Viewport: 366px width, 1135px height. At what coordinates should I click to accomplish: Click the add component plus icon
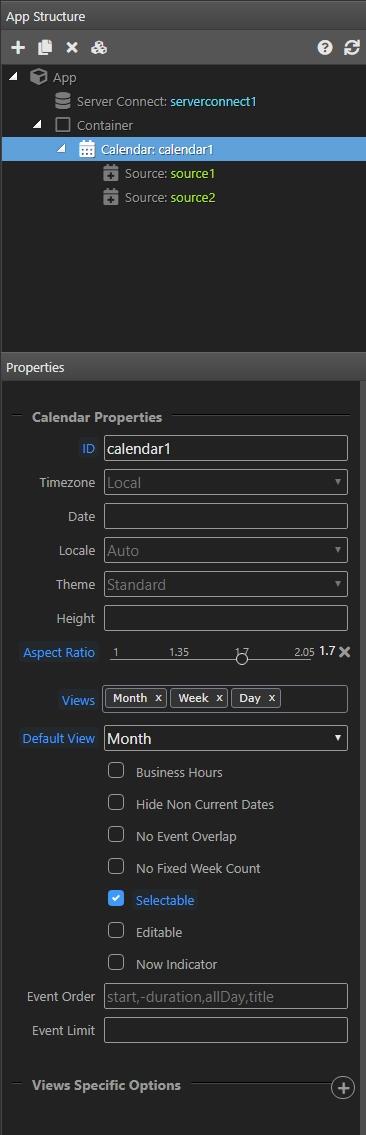(x=18, y=48)
